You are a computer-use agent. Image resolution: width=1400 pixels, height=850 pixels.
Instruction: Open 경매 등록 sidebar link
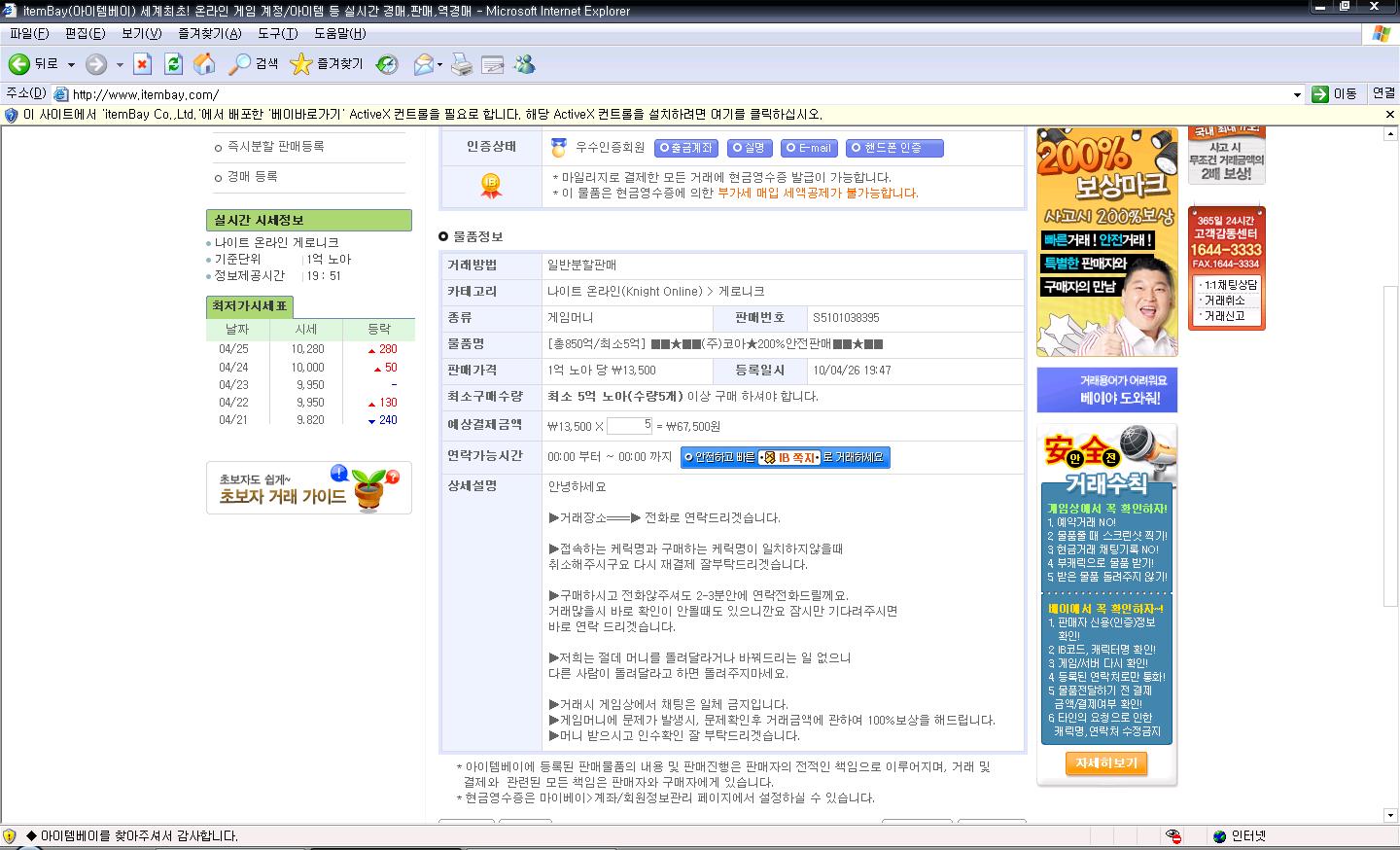click(252, 177)
